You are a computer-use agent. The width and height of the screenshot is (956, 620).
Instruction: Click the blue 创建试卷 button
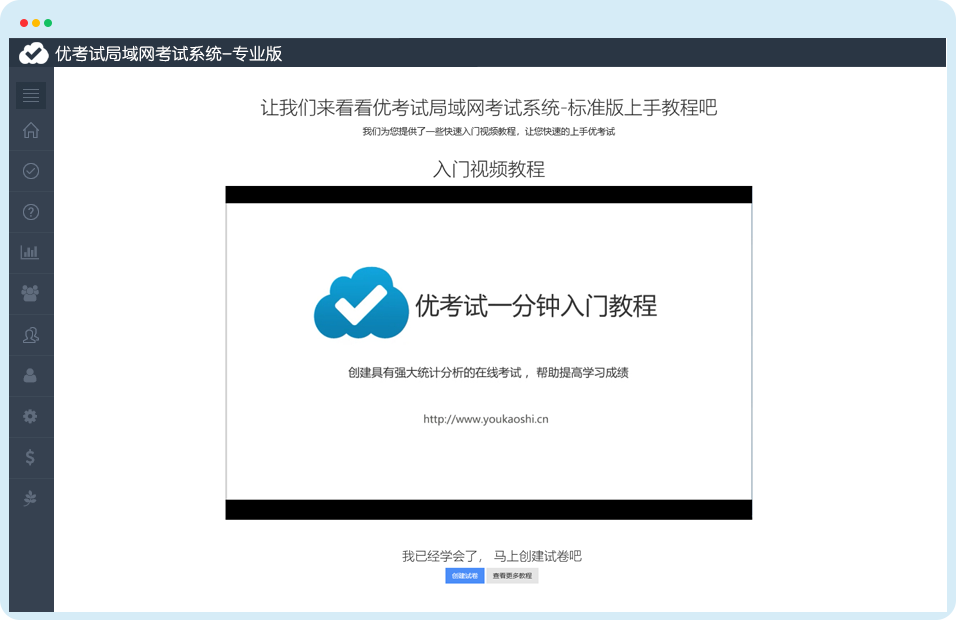click(x=464, y=576)
